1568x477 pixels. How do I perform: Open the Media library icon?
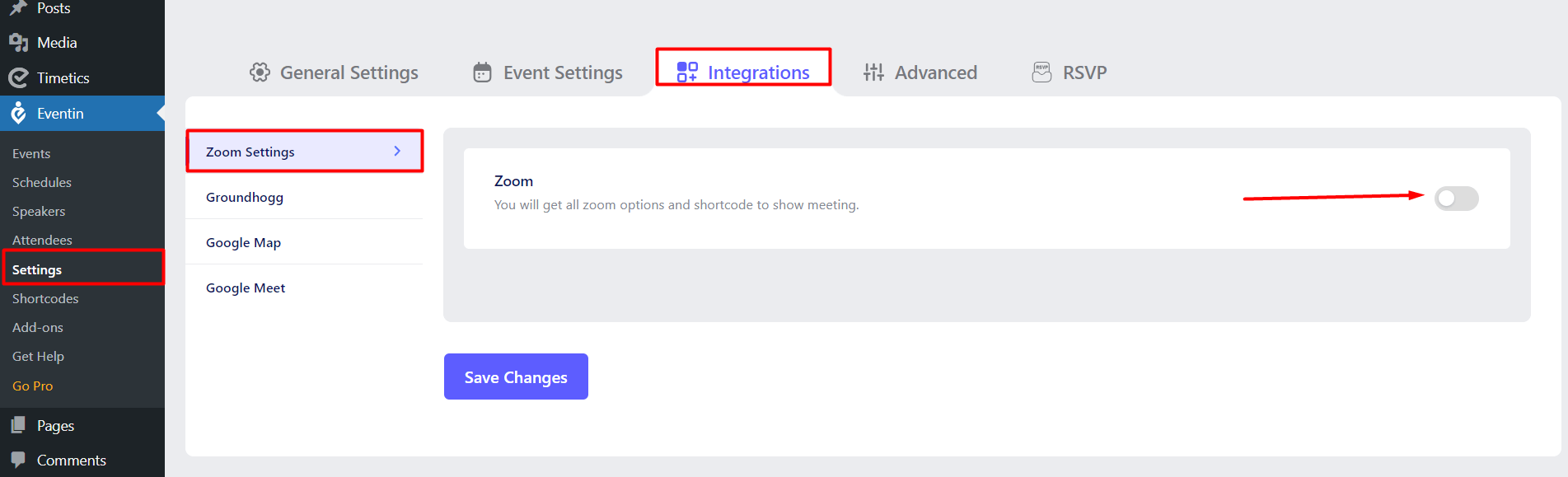point(18,42)
